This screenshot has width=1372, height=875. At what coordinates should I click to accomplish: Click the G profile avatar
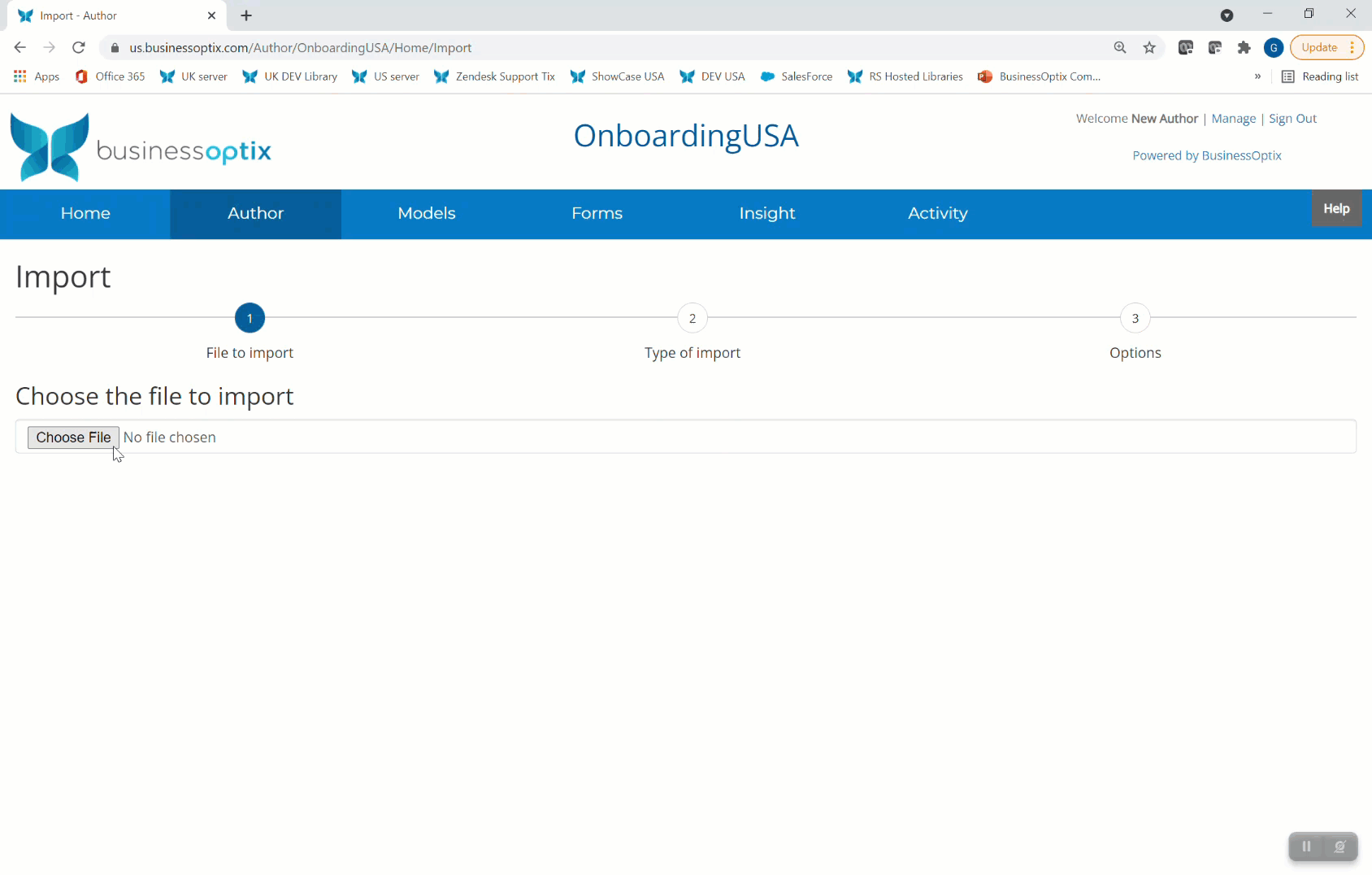click(1273, 47)
